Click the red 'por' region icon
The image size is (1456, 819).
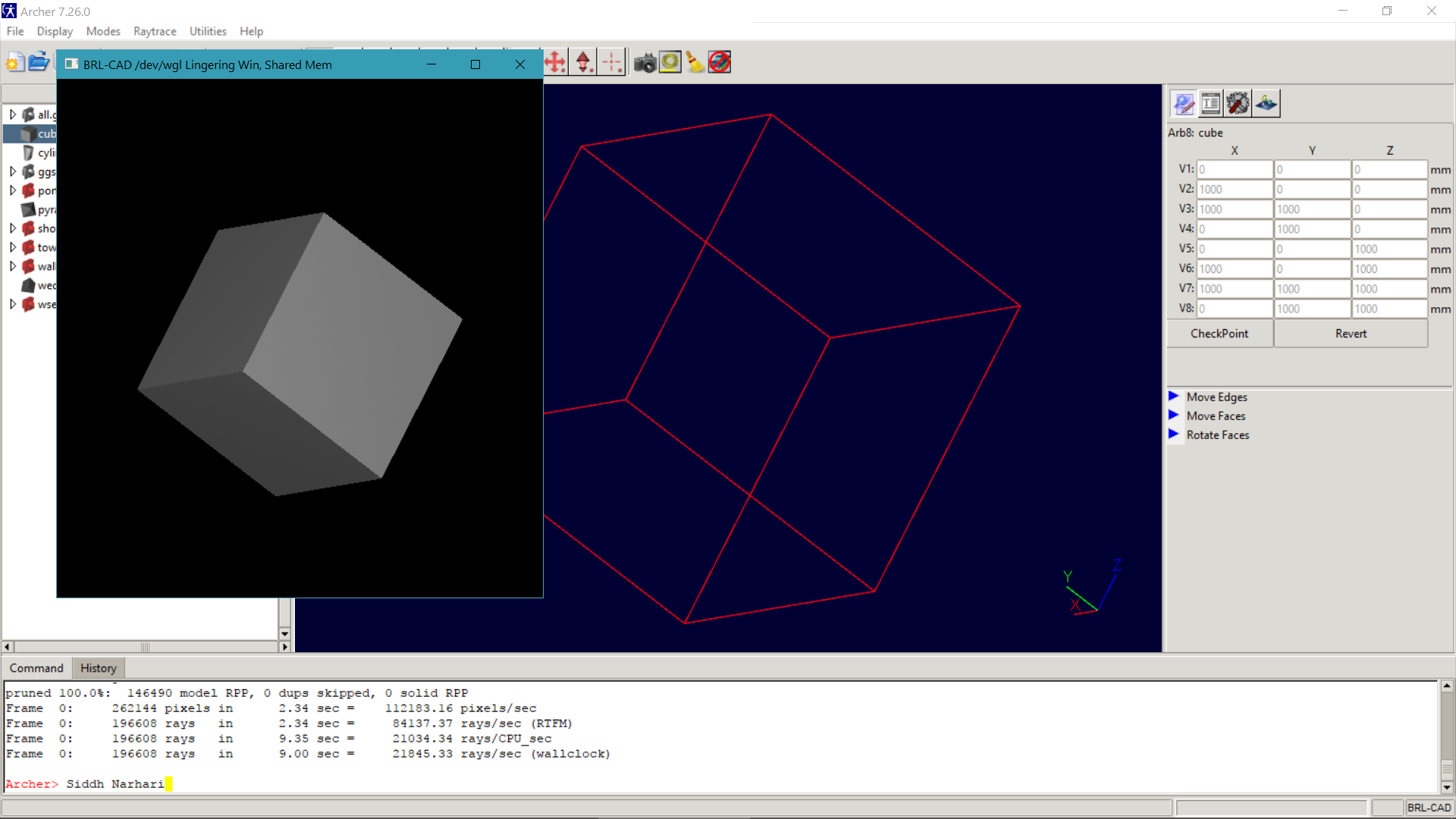point(29,190)
